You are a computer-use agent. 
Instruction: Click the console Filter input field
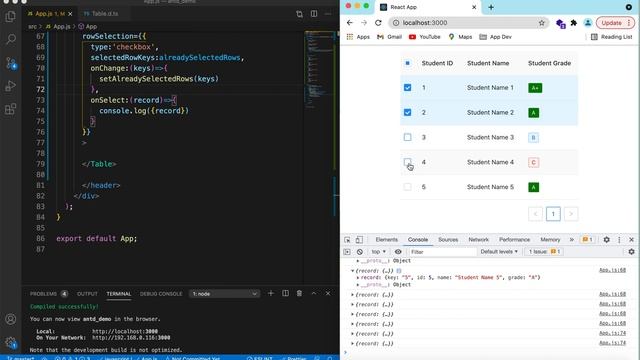coord(443,252)
